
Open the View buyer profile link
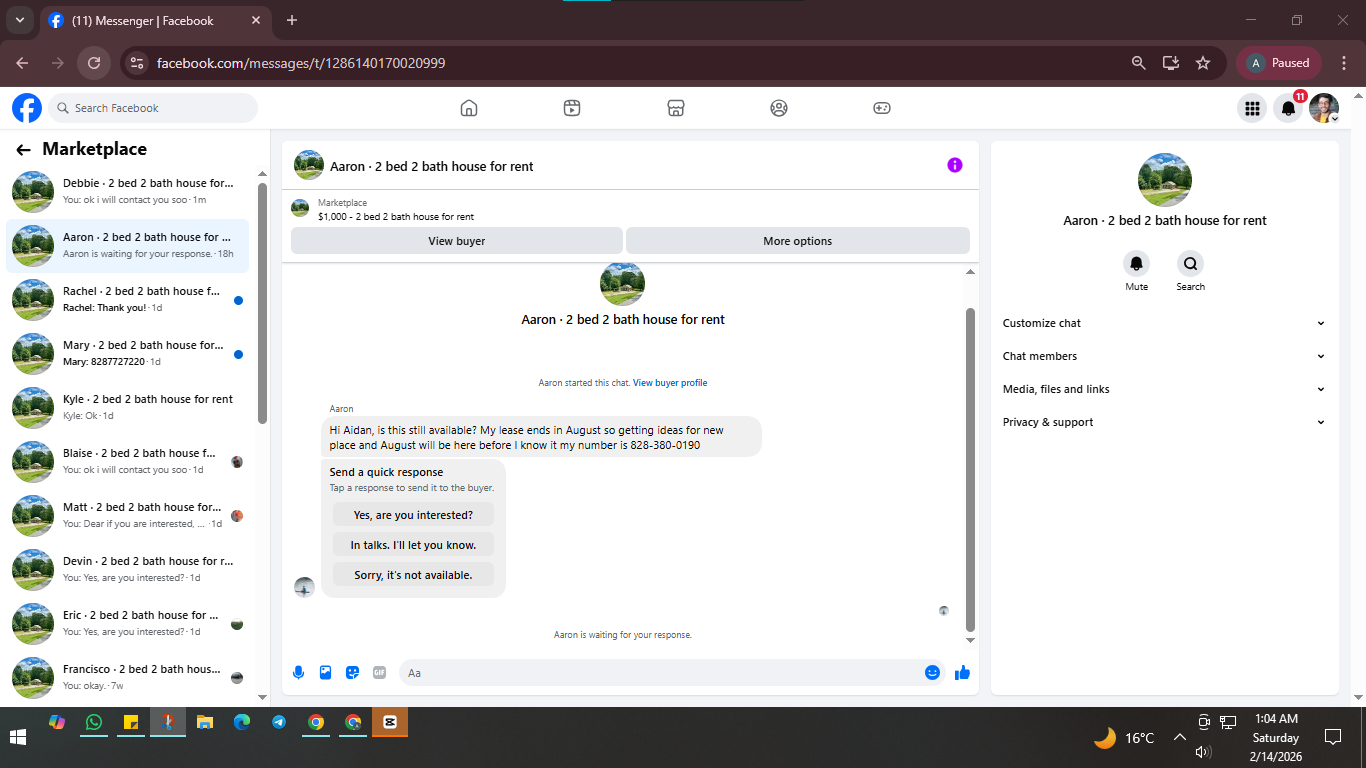tap(670, 383)
